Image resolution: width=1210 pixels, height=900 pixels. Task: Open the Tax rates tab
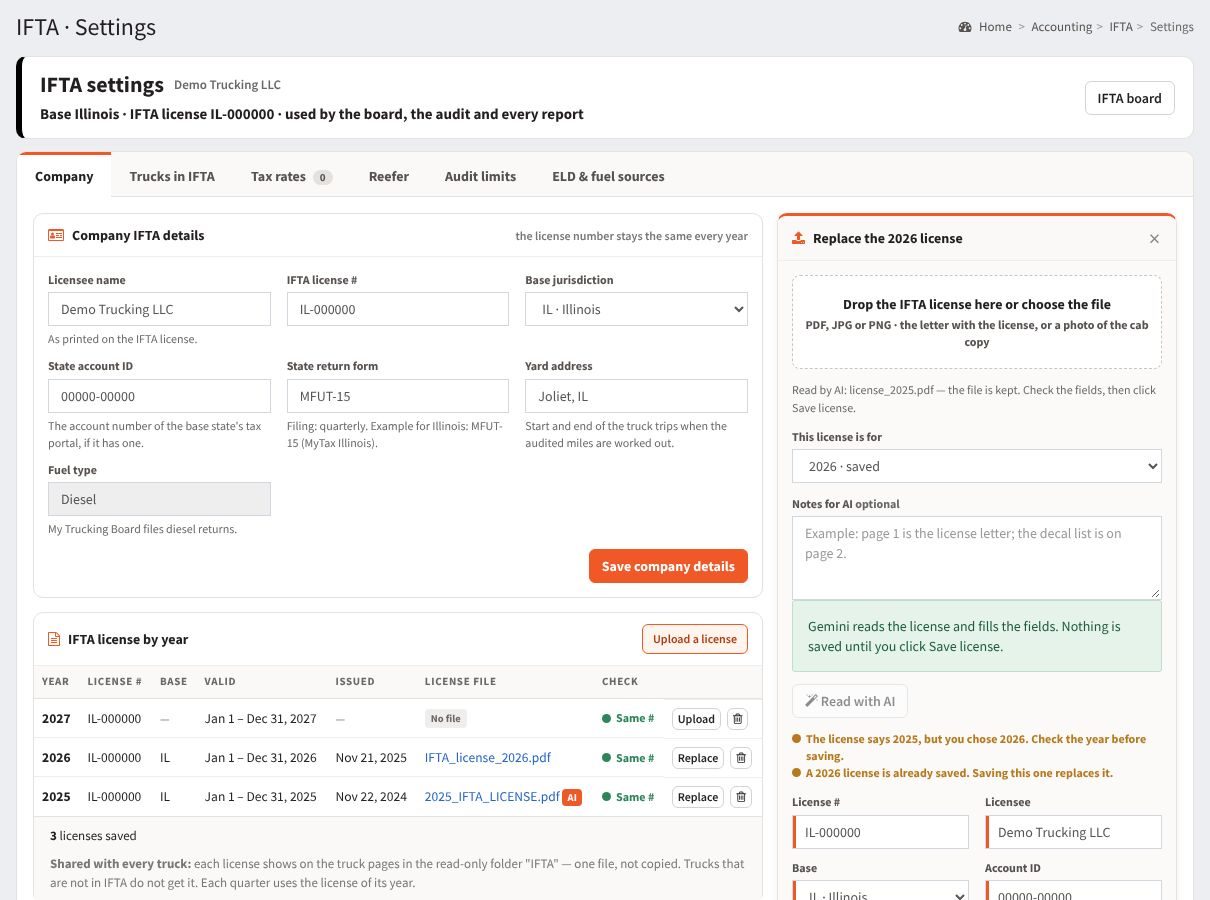pyautogui.click(x=291, y=176)
